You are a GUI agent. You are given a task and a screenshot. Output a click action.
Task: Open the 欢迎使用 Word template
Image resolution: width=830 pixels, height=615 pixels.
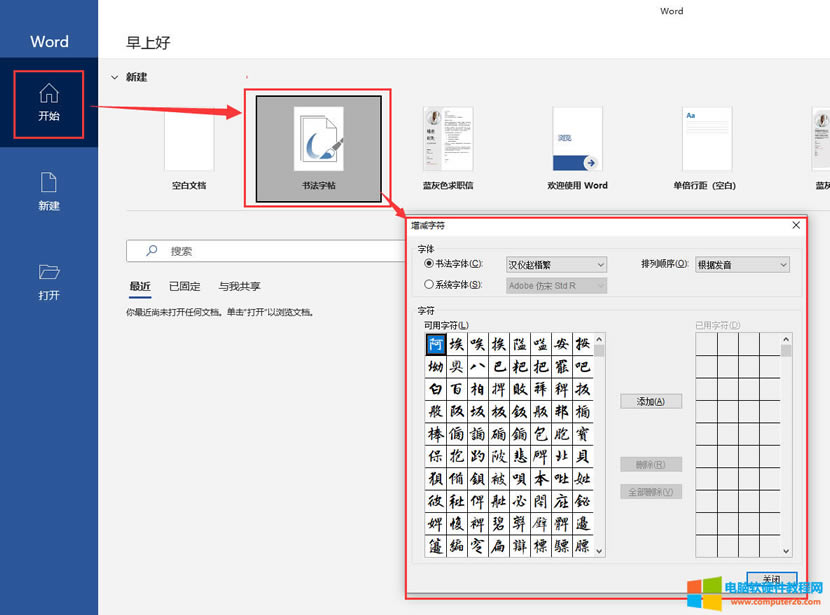pyautogui.click(x=578, y=149)
